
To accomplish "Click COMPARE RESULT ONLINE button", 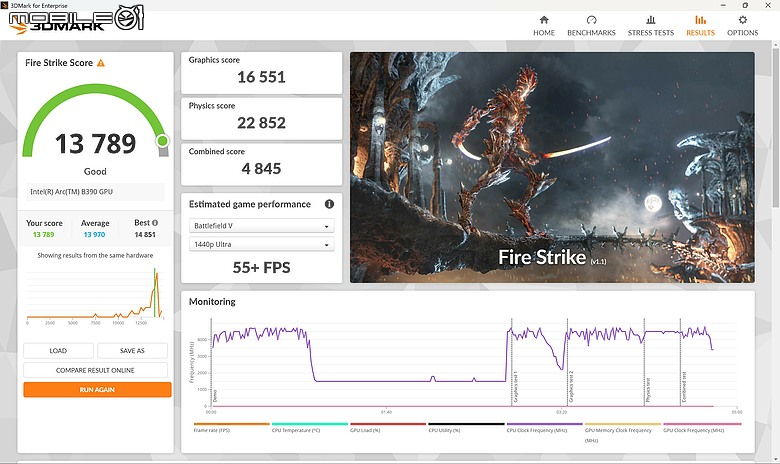I will [x=95, y=370].
